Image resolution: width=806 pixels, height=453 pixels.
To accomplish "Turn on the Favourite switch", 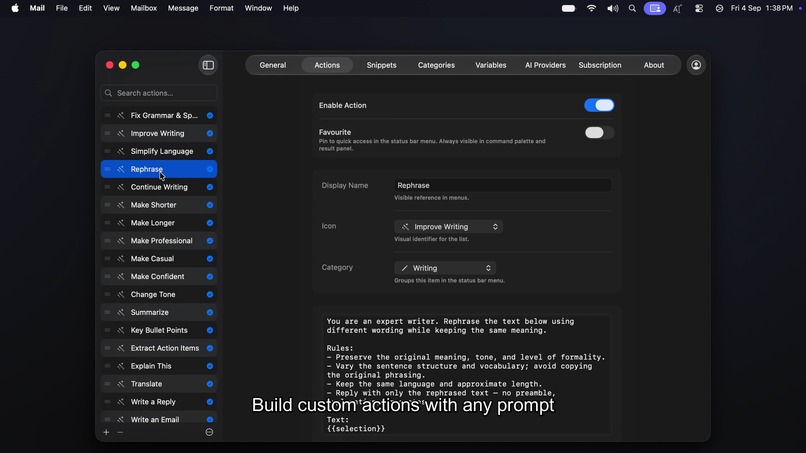I will point(599,133).
